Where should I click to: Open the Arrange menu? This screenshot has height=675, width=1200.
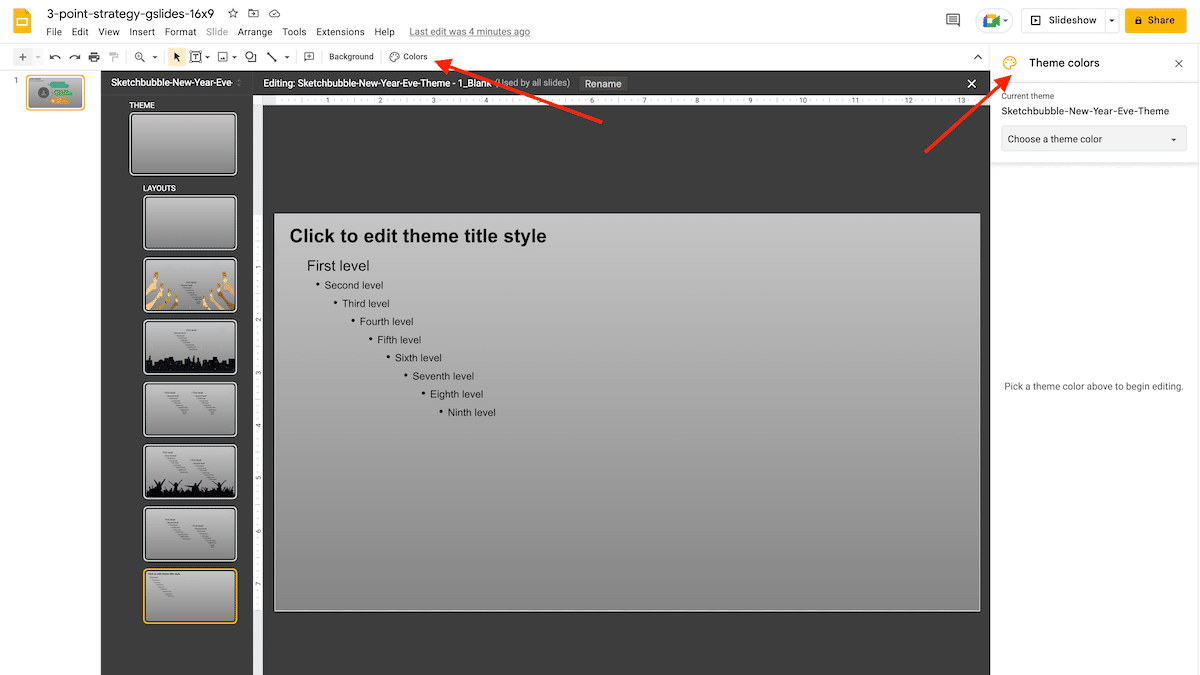pyautogui.click(x=255, y=31)
